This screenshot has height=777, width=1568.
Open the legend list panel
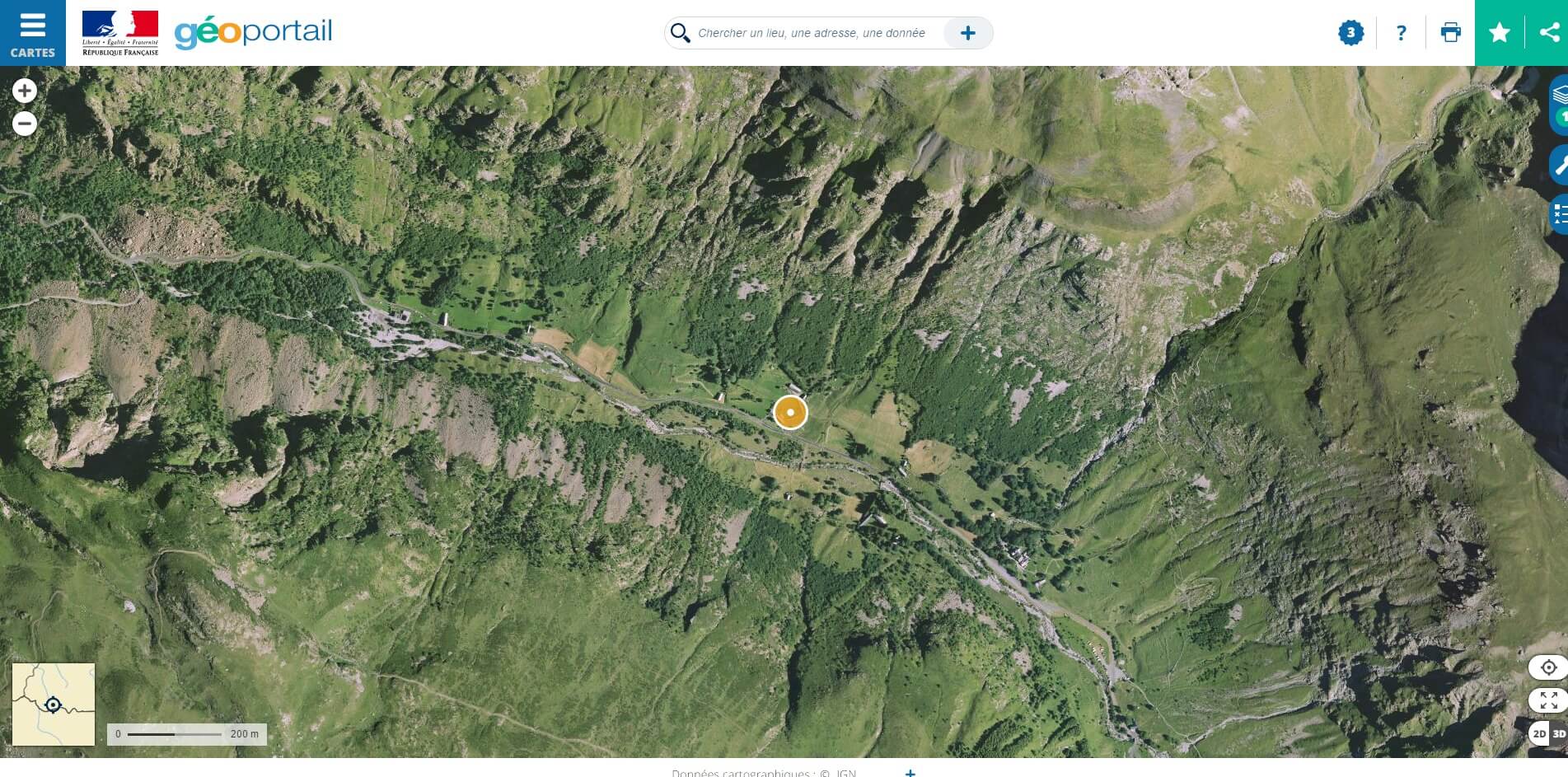(x=1559, y=215)
